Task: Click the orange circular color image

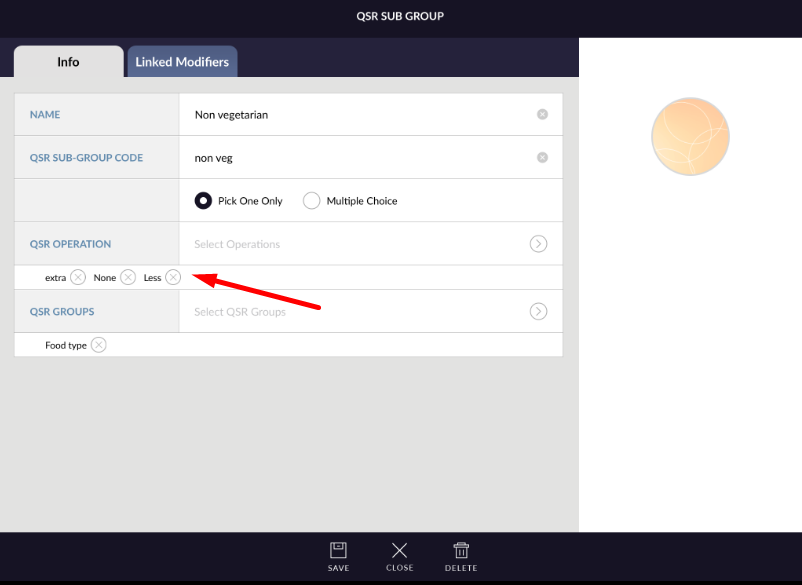Action: (690, 137)
